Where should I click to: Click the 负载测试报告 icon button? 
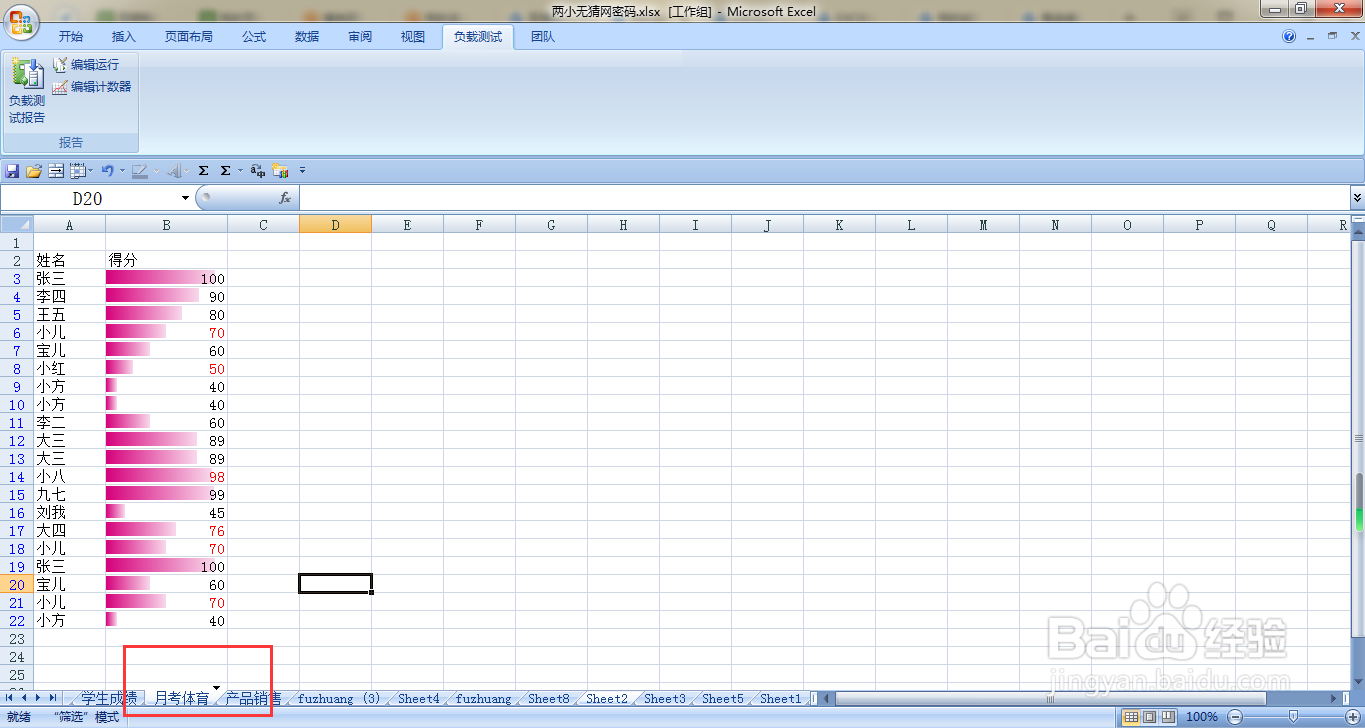tap(27, 90)
